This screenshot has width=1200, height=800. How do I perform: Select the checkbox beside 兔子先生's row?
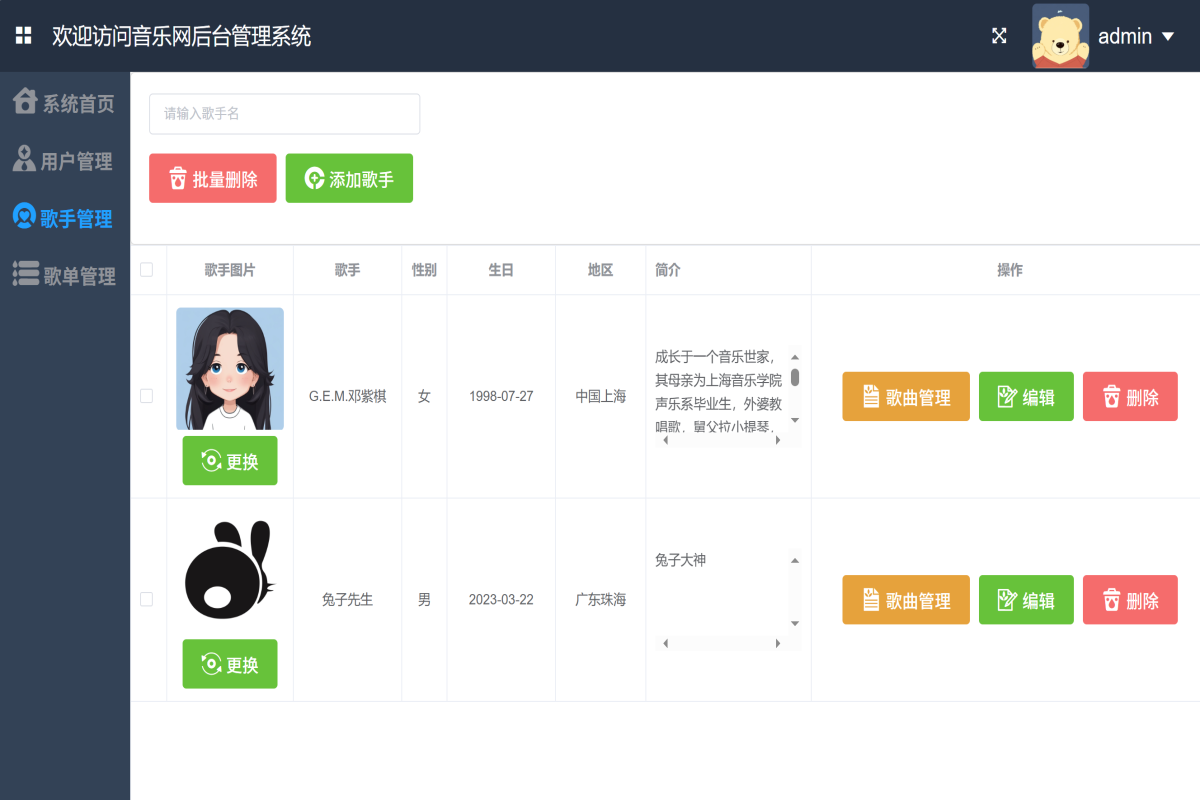point(146,599)
